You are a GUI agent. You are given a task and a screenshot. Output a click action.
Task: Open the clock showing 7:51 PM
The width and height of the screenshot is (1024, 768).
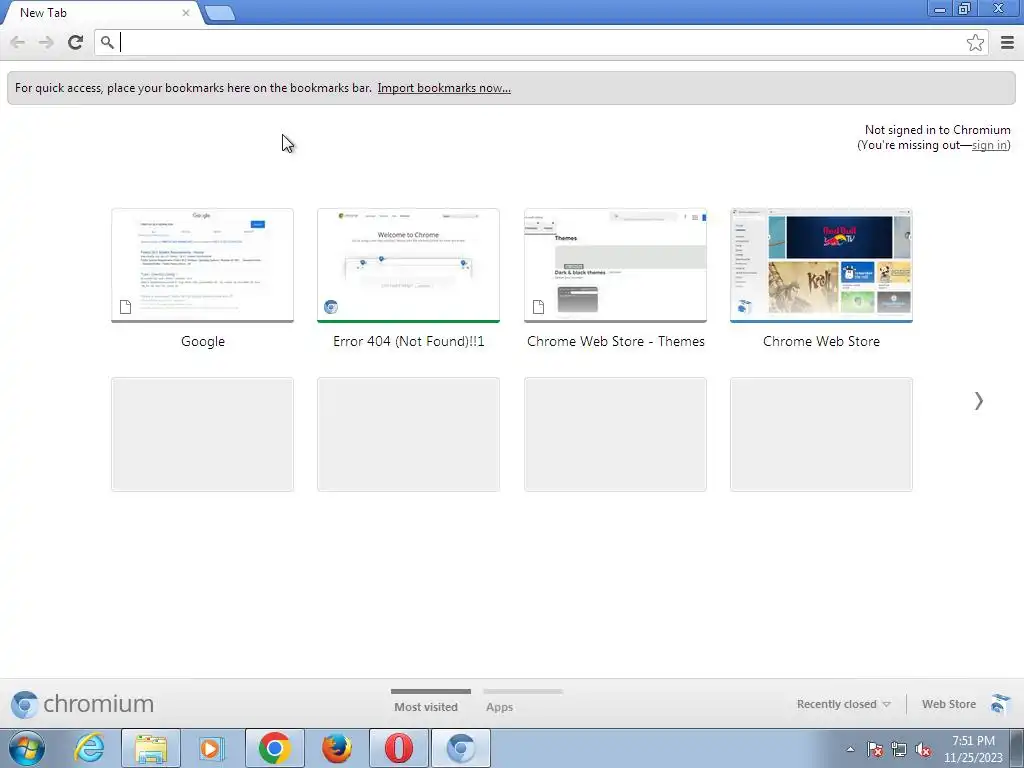click(x=973, y=749)
